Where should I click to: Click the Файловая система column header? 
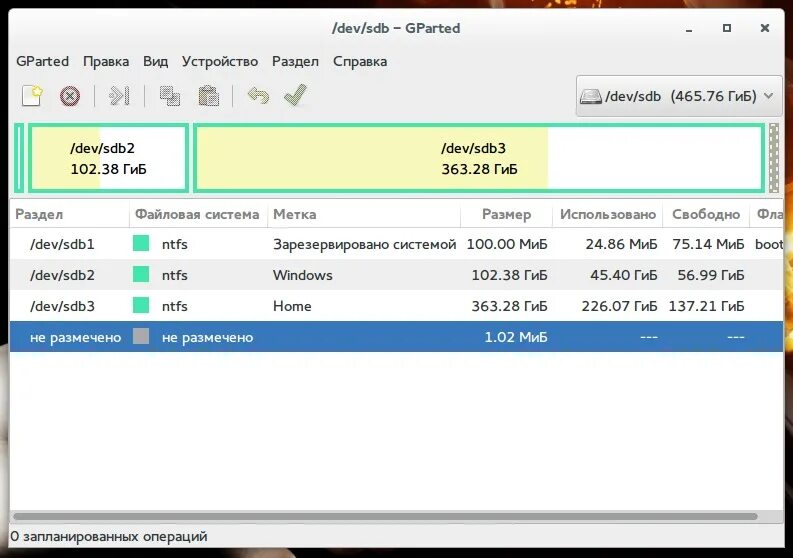[x=197, y=214]
